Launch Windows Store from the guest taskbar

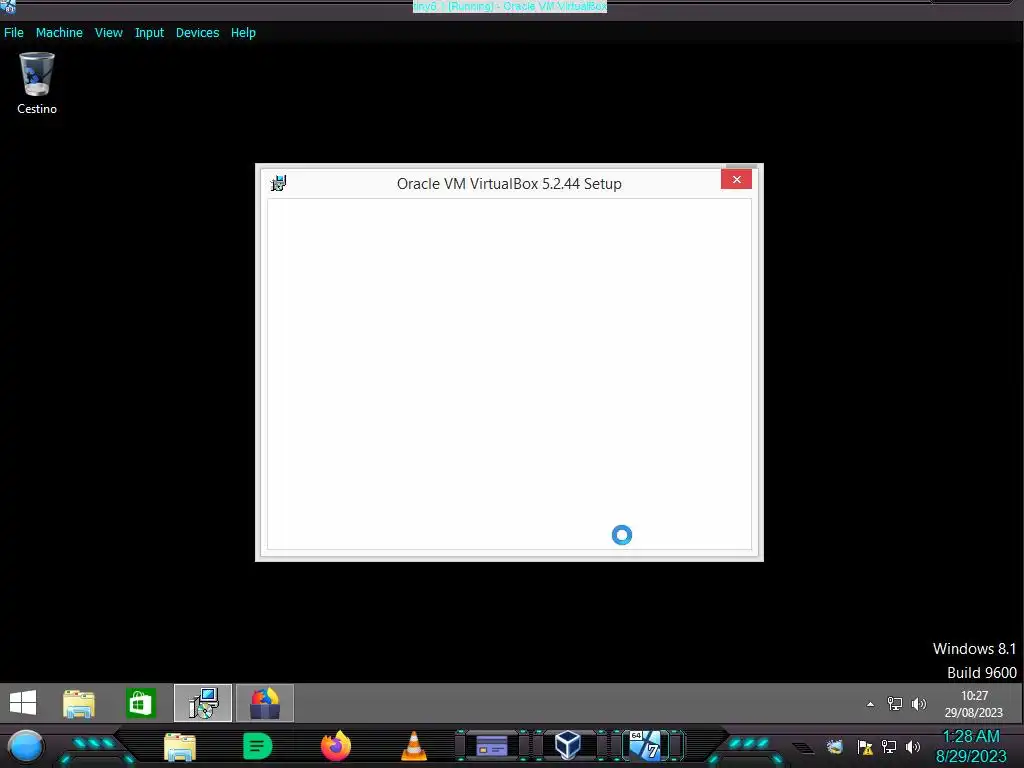point(141,703)
